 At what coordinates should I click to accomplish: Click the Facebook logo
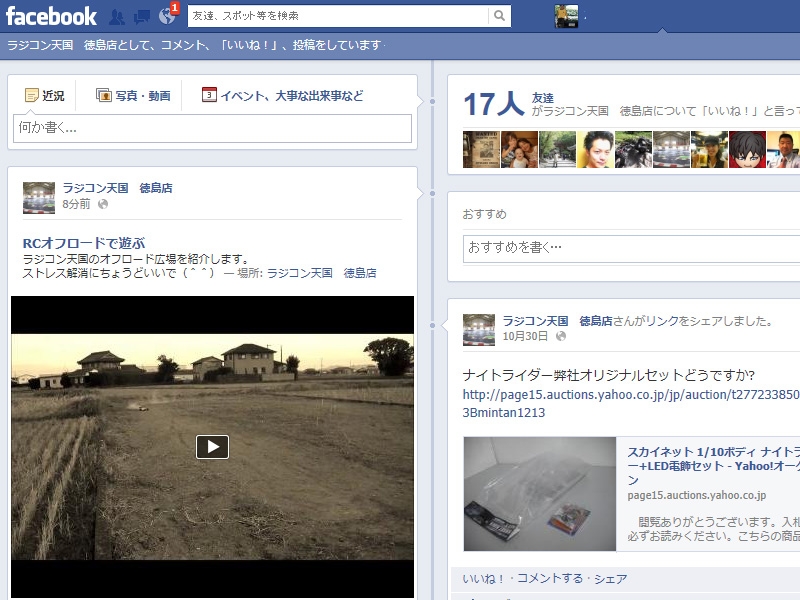pos(51,16)
